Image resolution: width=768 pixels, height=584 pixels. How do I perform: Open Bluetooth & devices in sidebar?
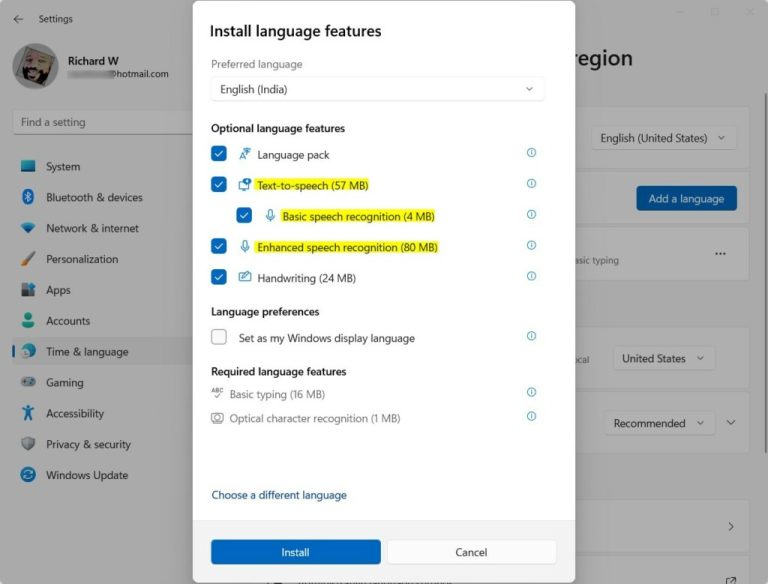click(103, 197)
